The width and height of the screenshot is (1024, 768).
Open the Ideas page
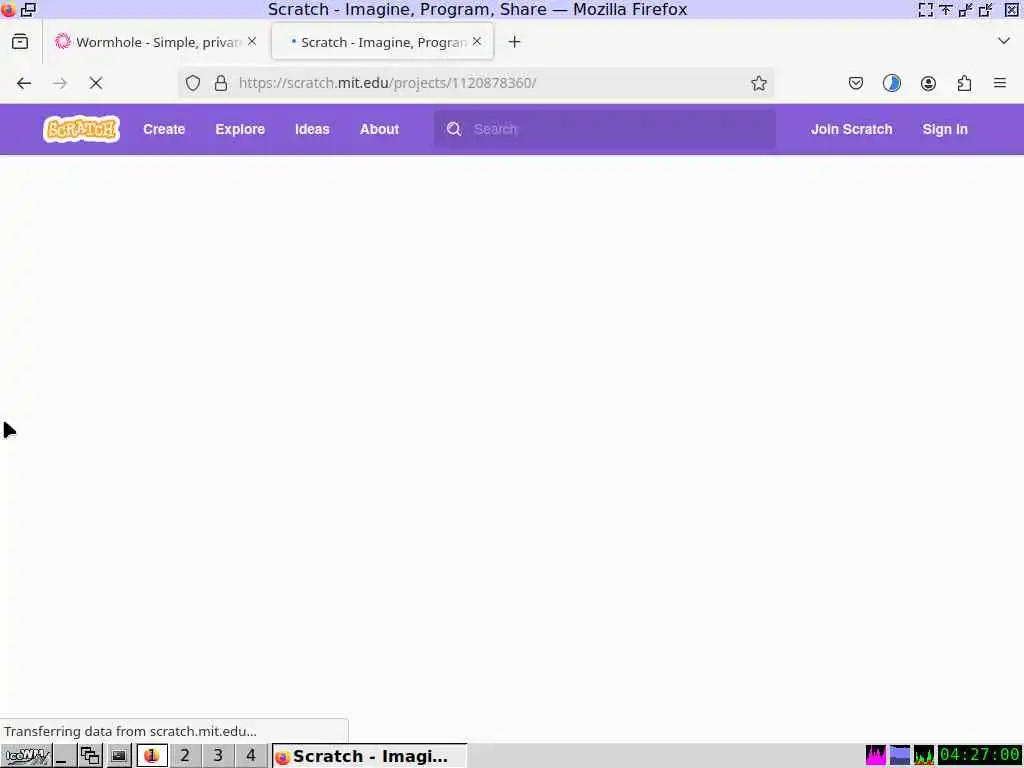(312, 129)
